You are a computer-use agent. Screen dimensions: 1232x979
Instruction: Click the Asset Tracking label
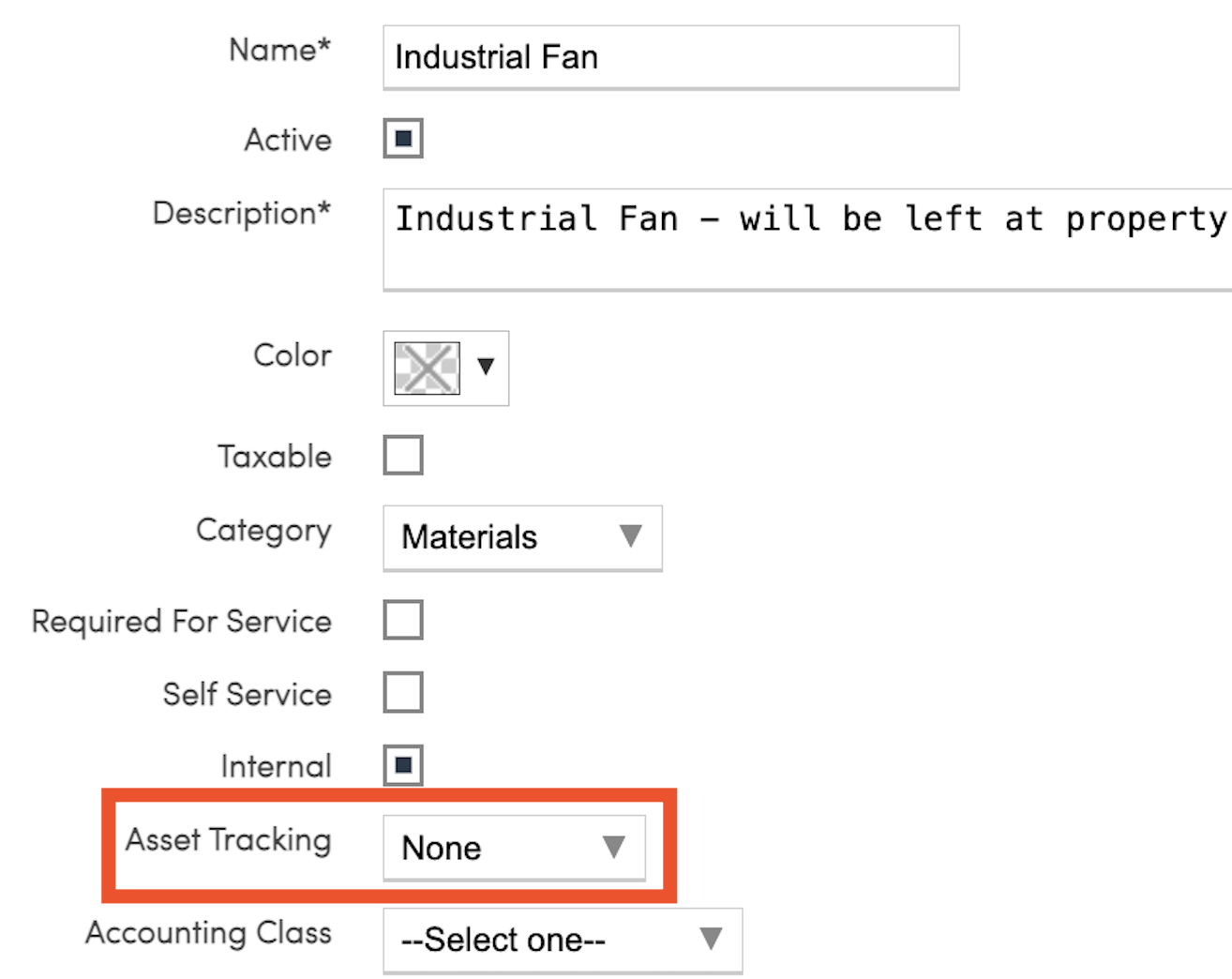(228, 840)
